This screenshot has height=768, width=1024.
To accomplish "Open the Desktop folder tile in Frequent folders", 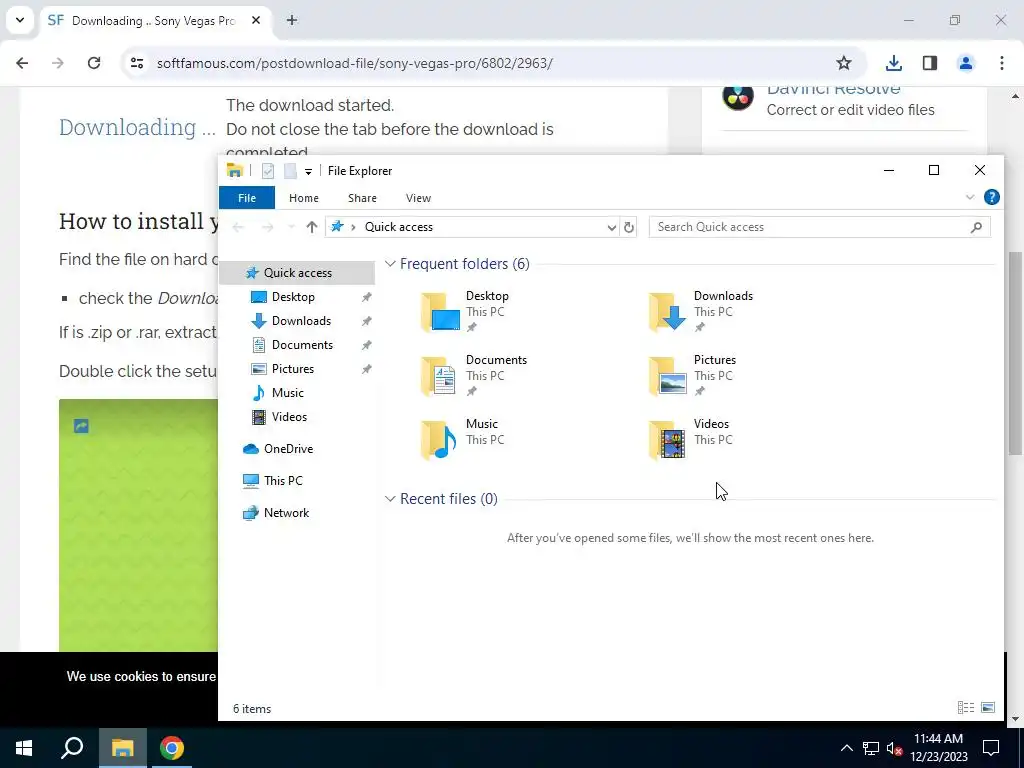I will [465, 311].
